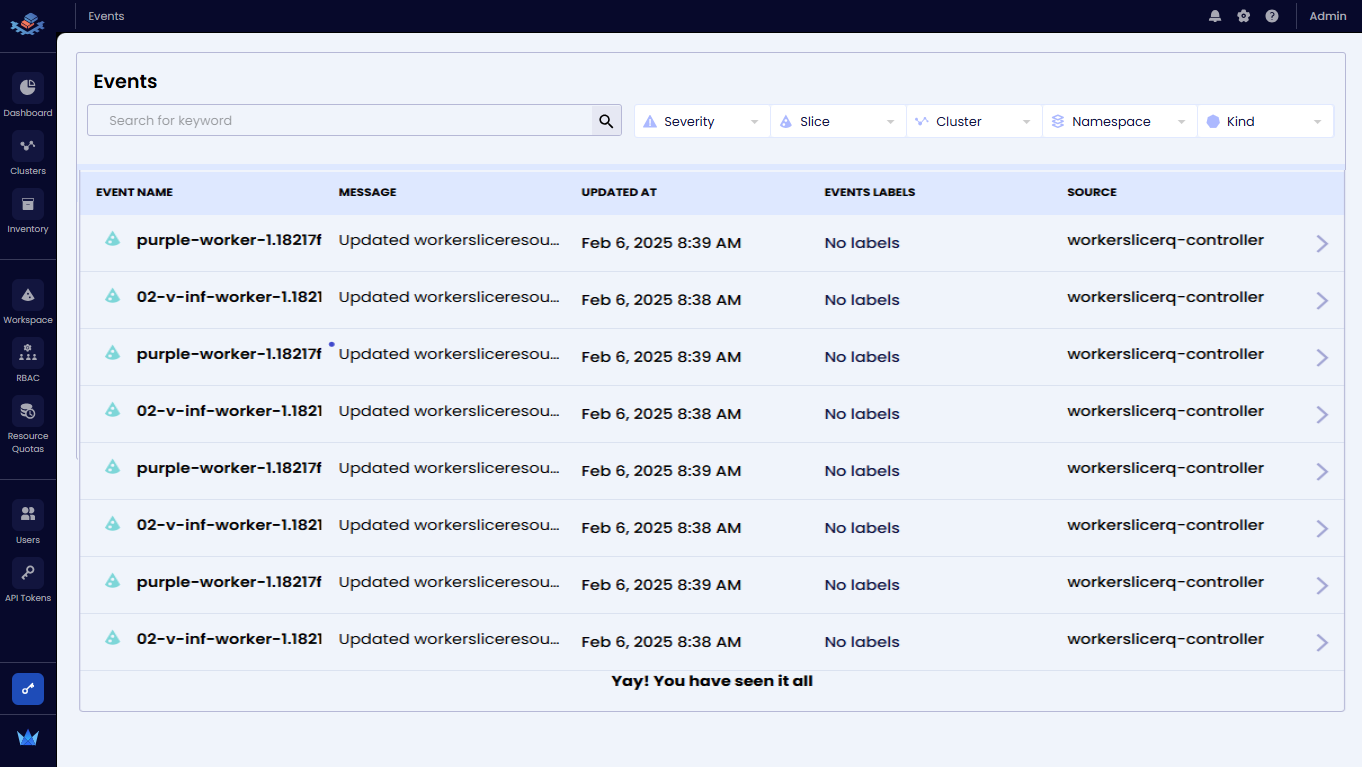Open the Dashboard sidebar icon
The width and height of the screenshot is (1362, 767).
[x=28, y=88]
